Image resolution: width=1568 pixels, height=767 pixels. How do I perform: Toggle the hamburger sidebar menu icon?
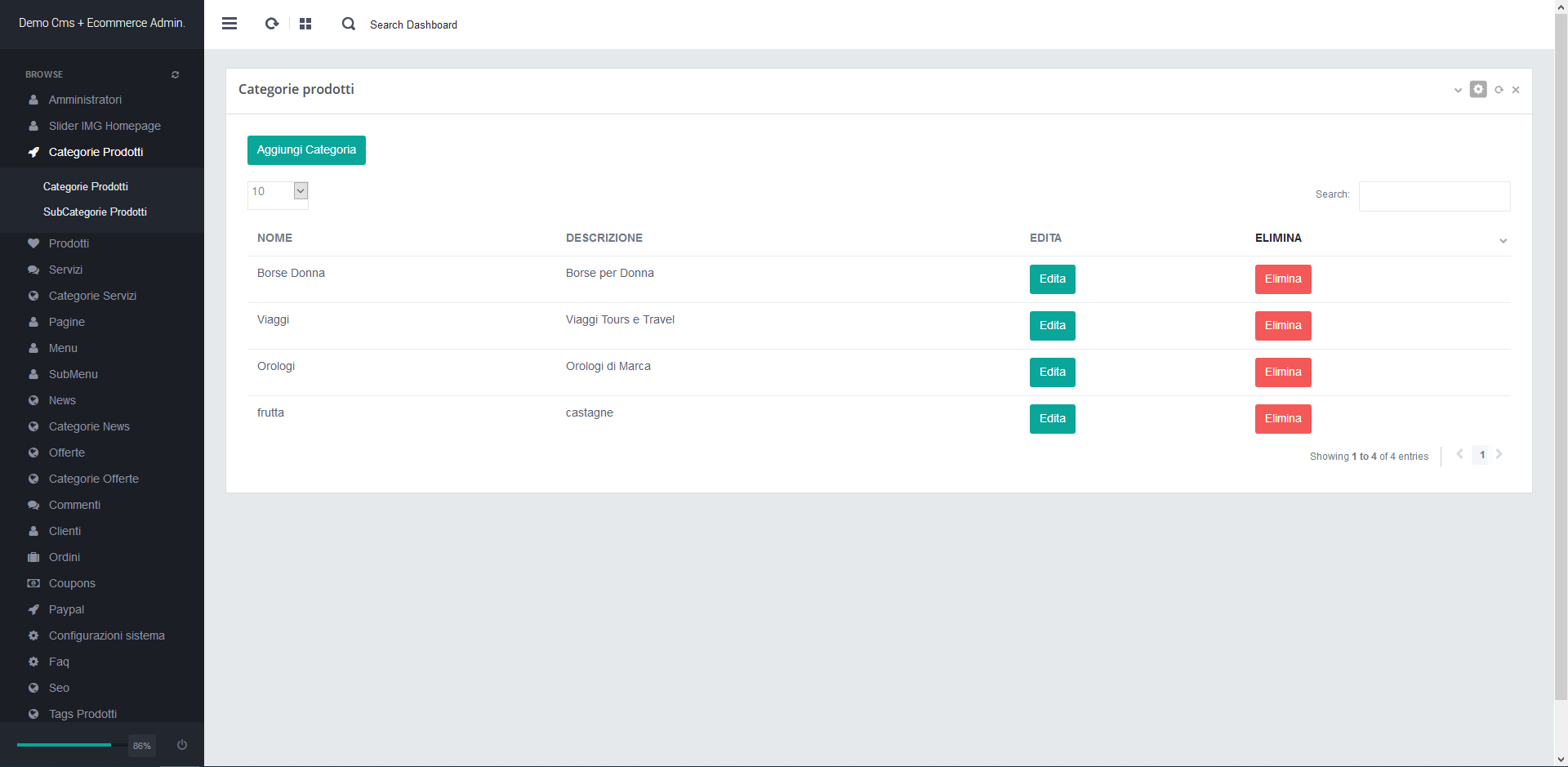tap(229, 24)
